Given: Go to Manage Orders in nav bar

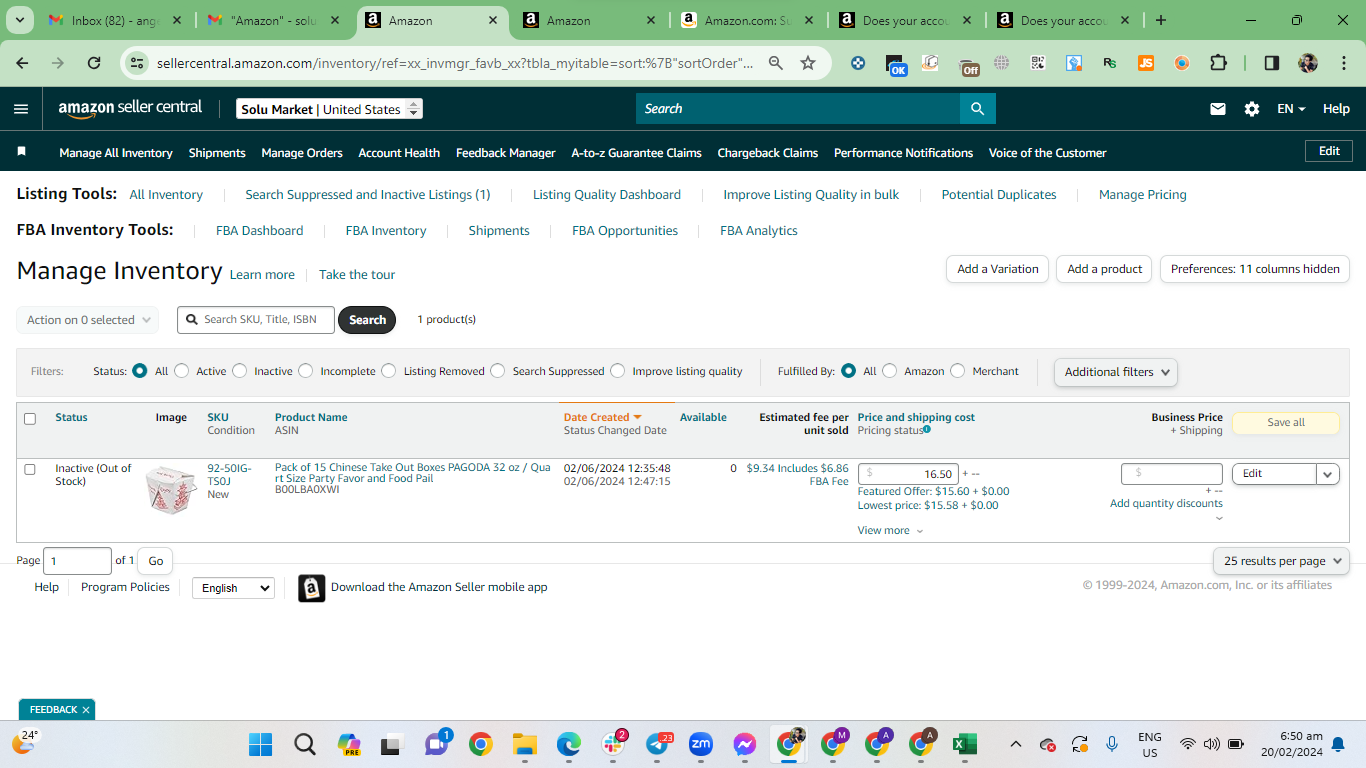Looking at the screenshot, I should coord(302,153).
